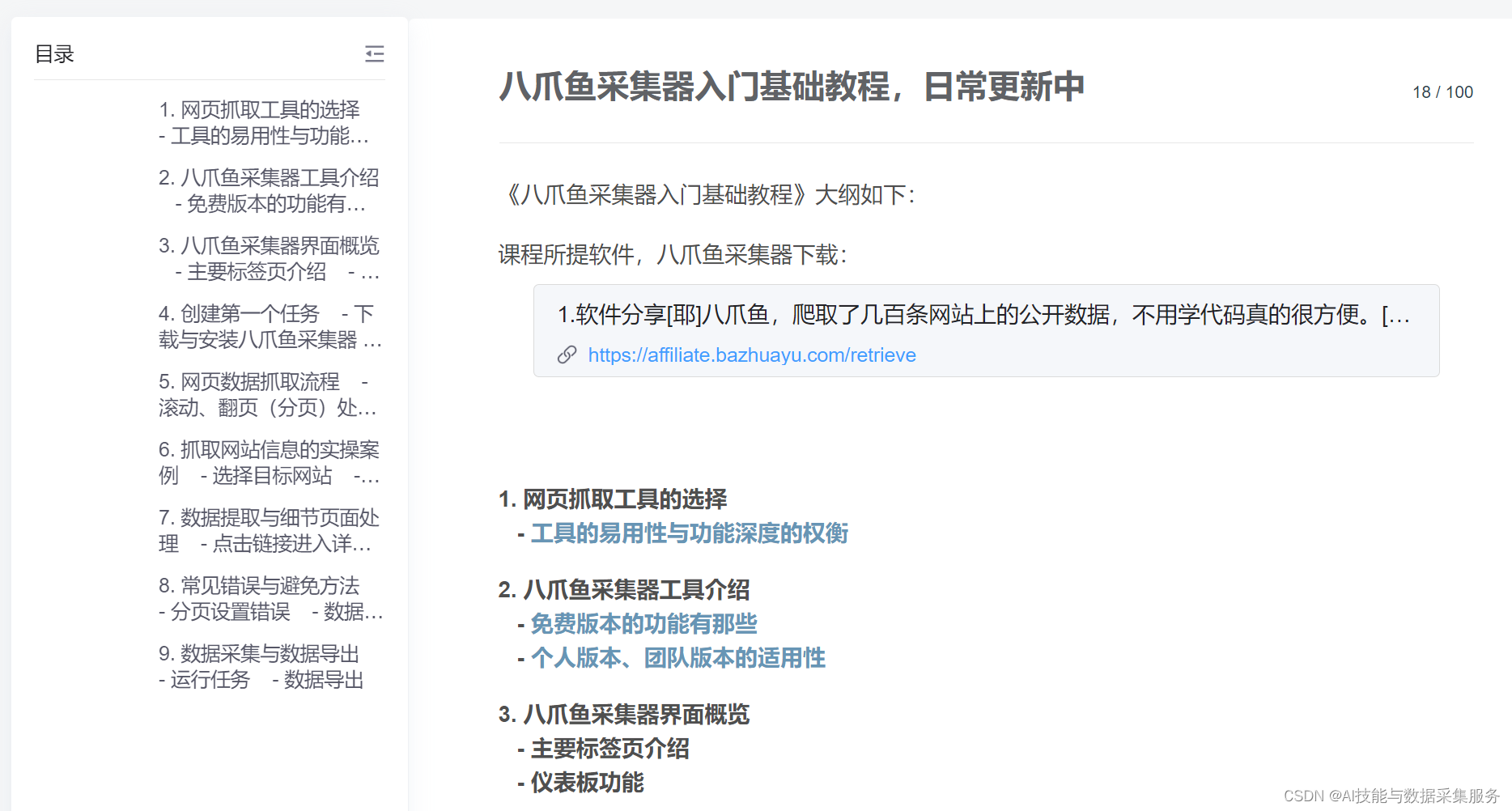Click the 目录 sidebar heading
The height and width of the screenshot is (811, 1512).
[x=54, y=54]
